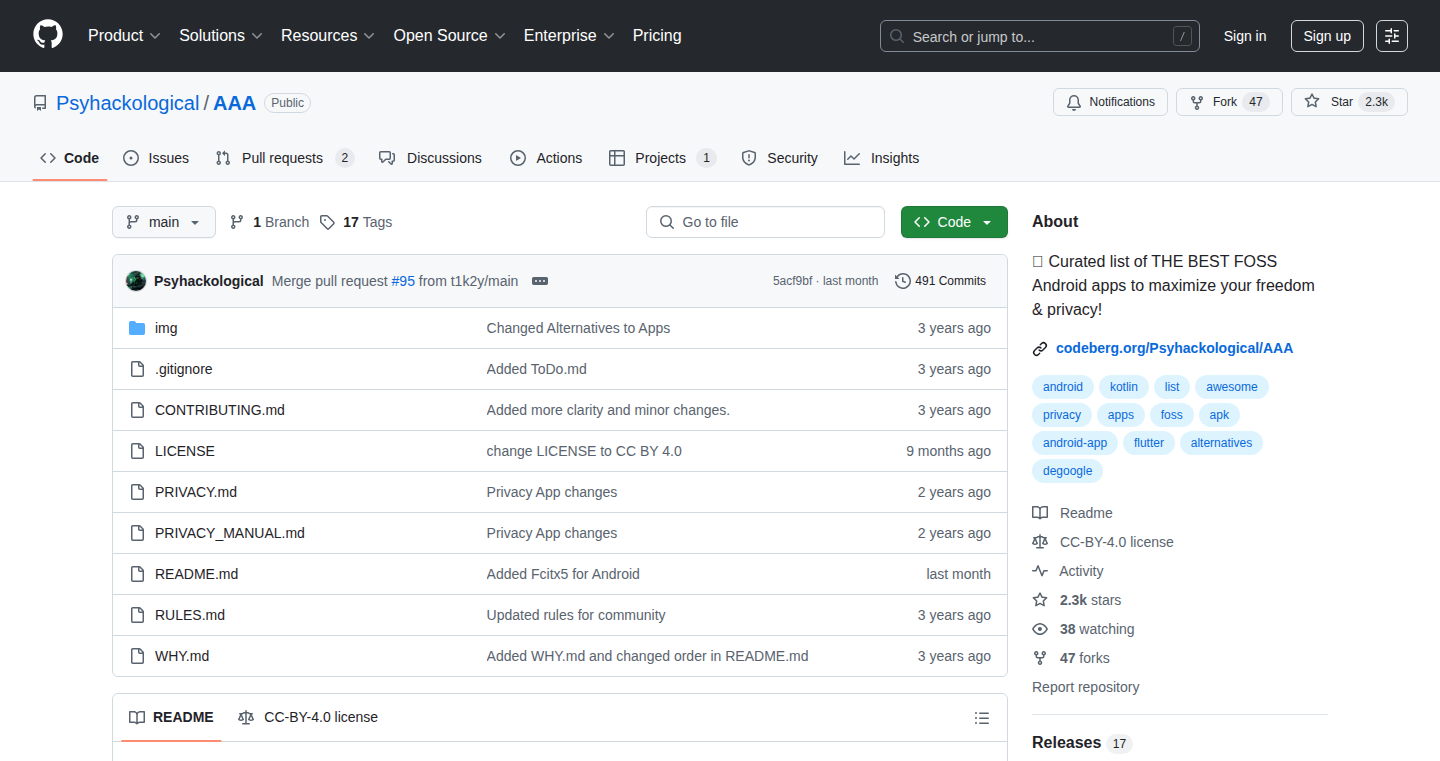The height and width of the screenshot is (761, 1440).
Task: Open pull request #95 link
Action: coord(403,281)
